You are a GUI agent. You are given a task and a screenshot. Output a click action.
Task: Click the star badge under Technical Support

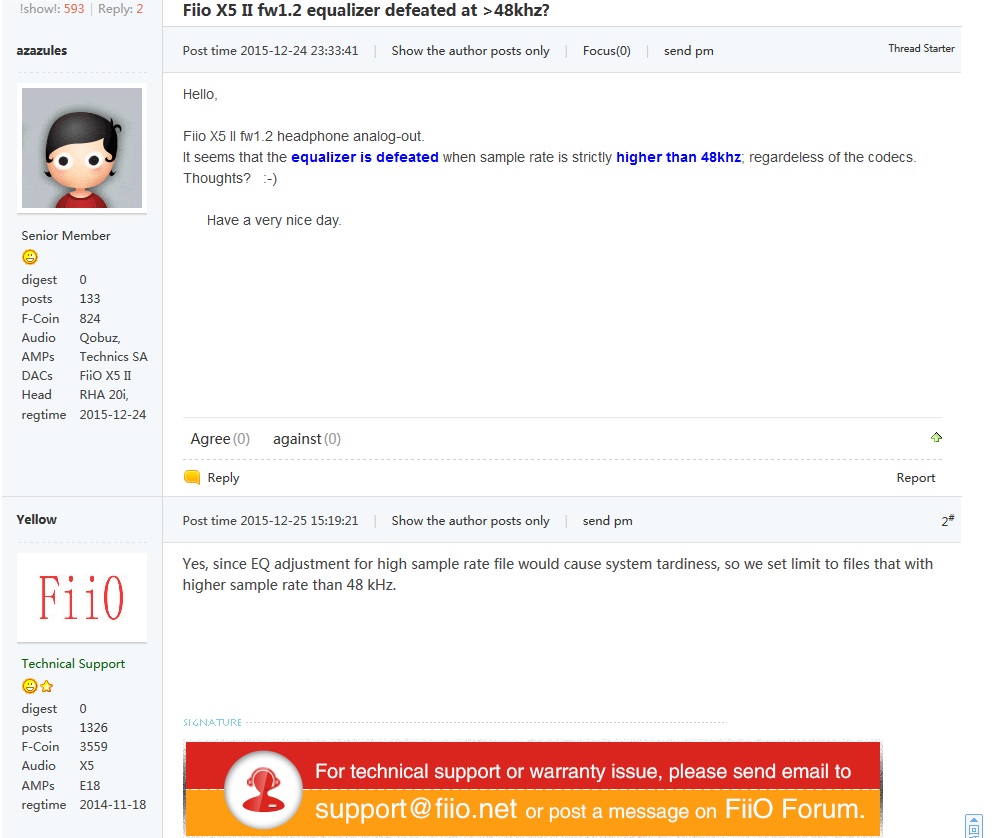click(47, 686)
